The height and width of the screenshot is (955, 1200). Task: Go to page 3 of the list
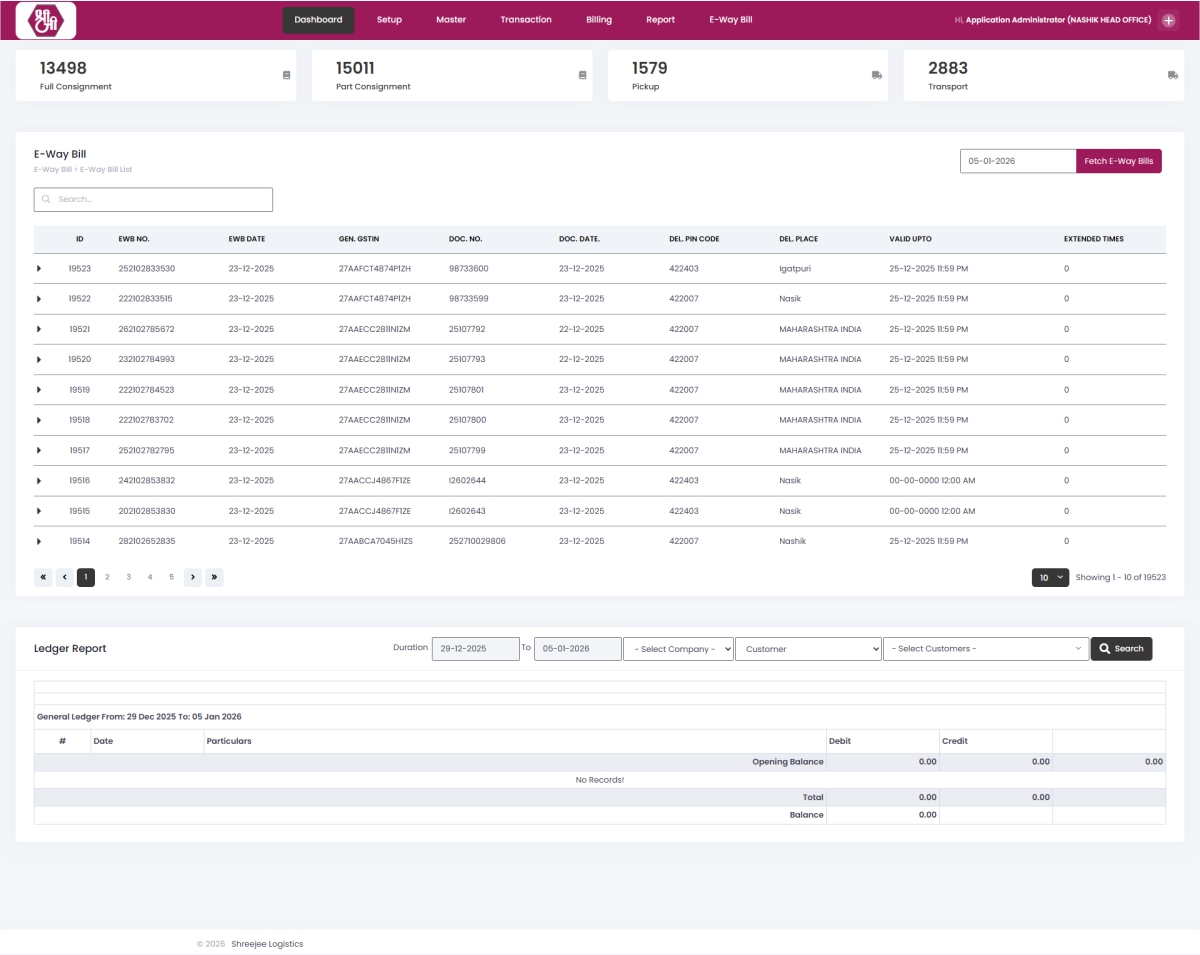tap(129, 577)
